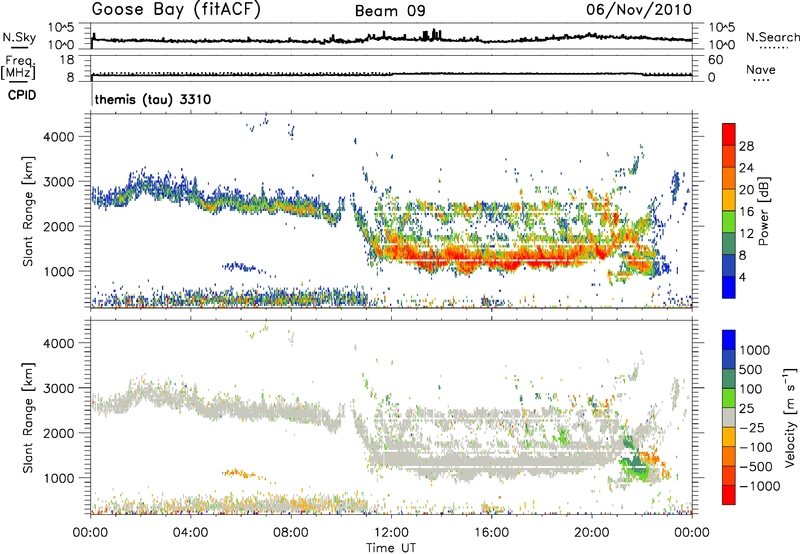Click the 'CPID' label

22,95
